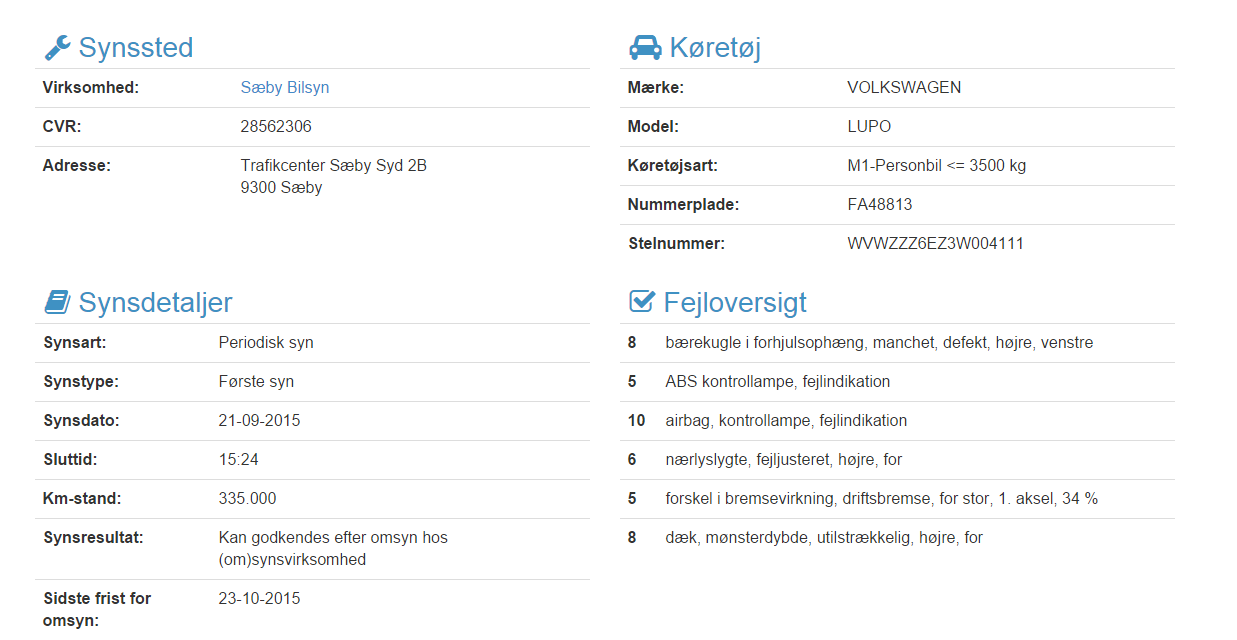The width and height of the screenshot is (1237, 640).
Task: Click the Synsdato value 21-09-2015
Action: (259, 421)
